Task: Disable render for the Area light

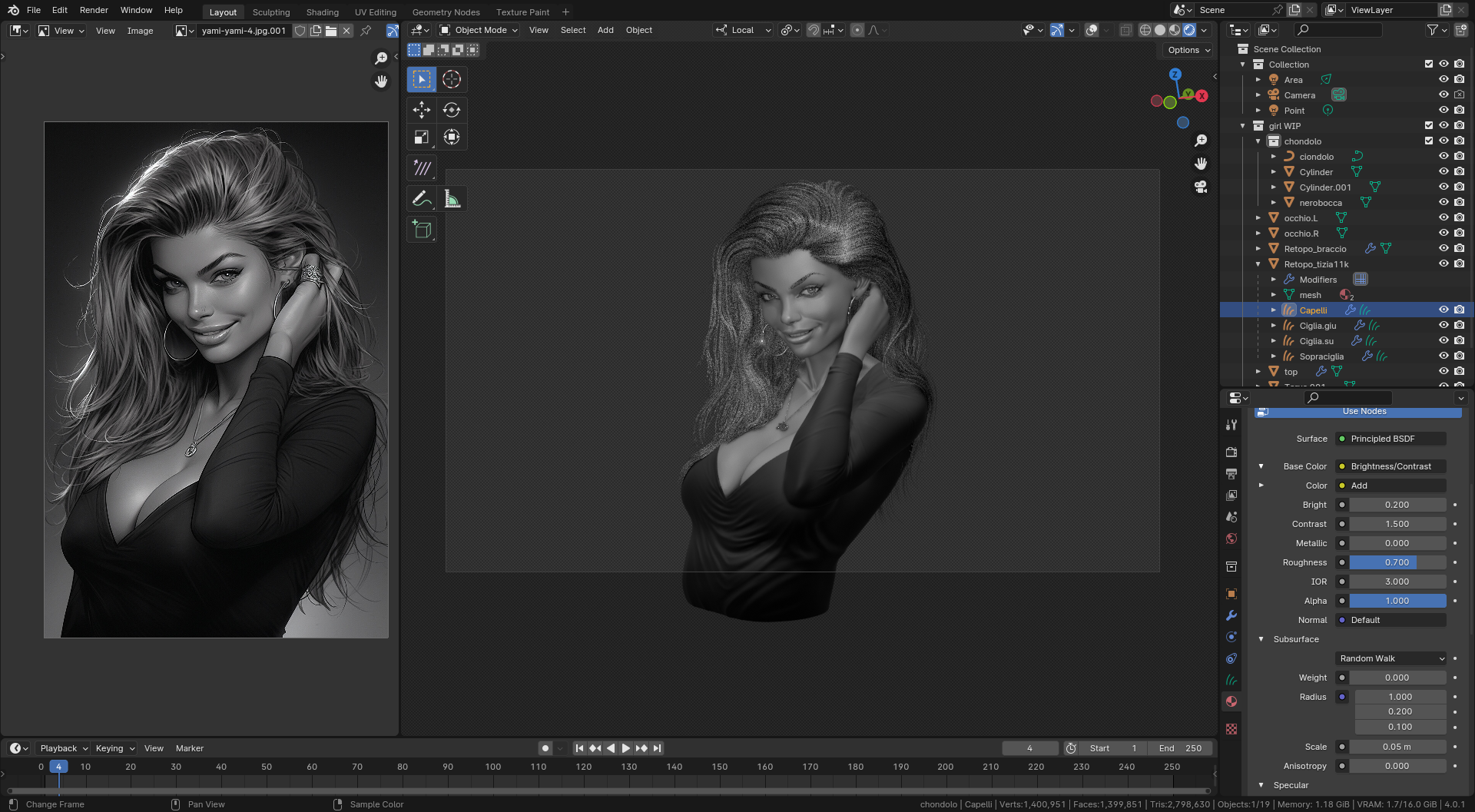Action: 1460,79
